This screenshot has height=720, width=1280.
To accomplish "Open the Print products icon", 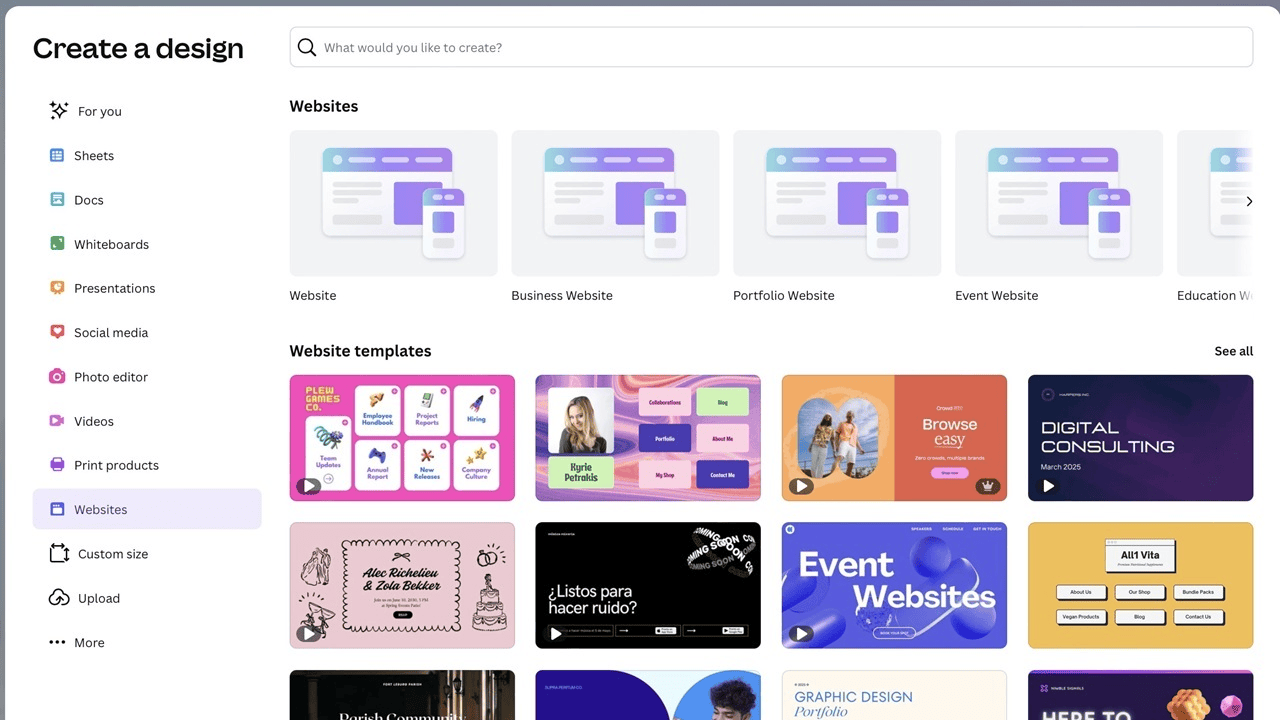I will (x=57, y=465).
